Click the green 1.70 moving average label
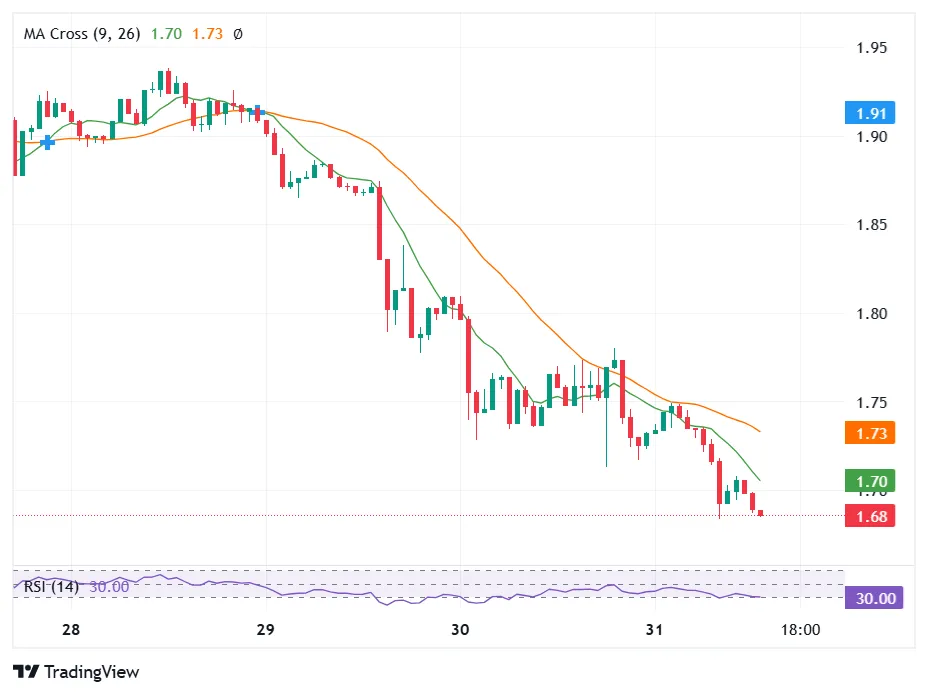928x695 pixels. point(869,482)
